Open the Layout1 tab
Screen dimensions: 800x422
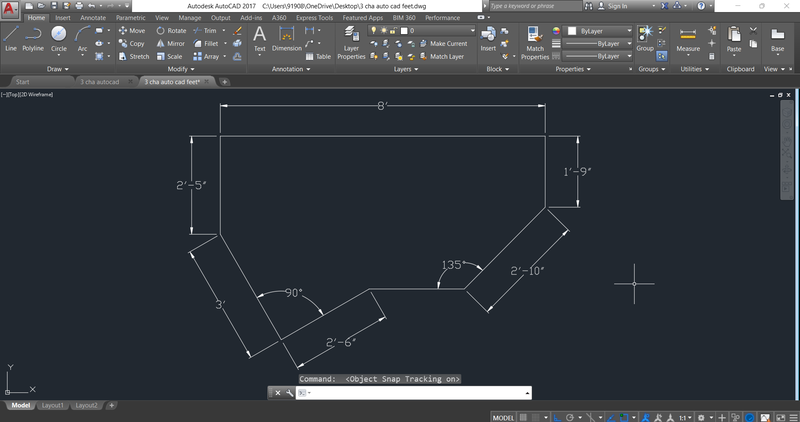54,405
